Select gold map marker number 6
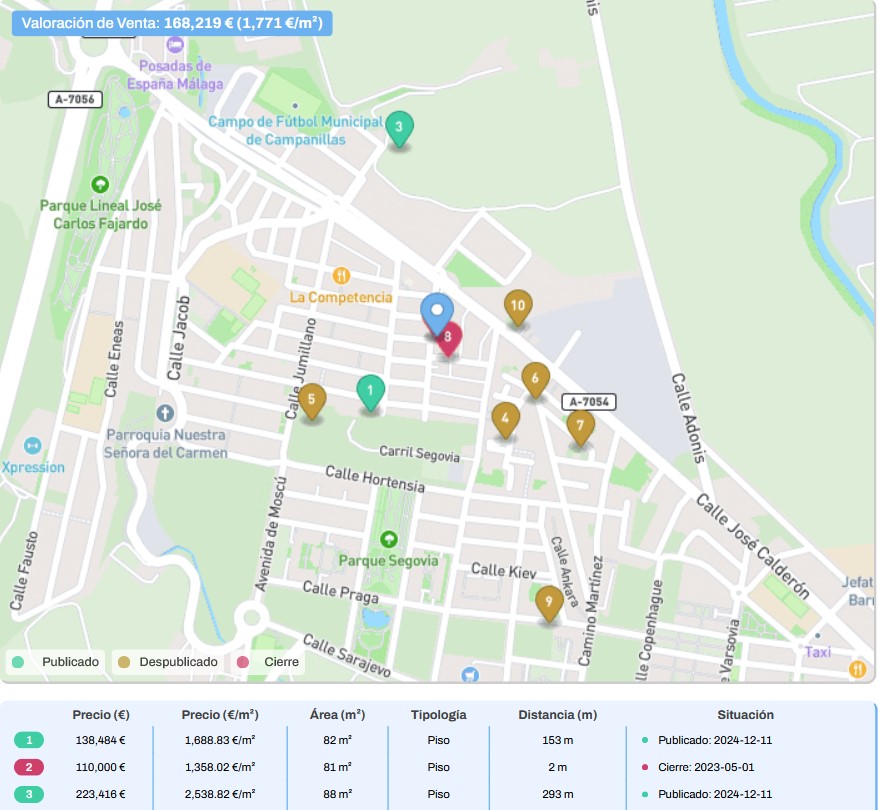878x810 pixels. (536, 379)
